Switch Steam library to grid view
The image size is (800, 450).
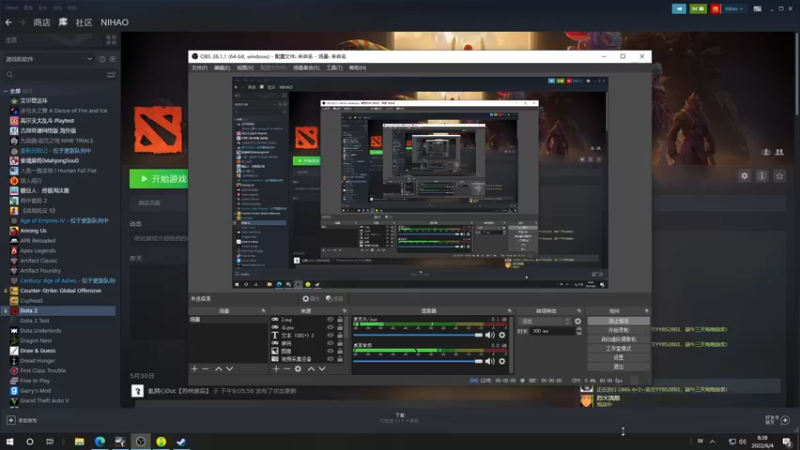pos(111,40)
